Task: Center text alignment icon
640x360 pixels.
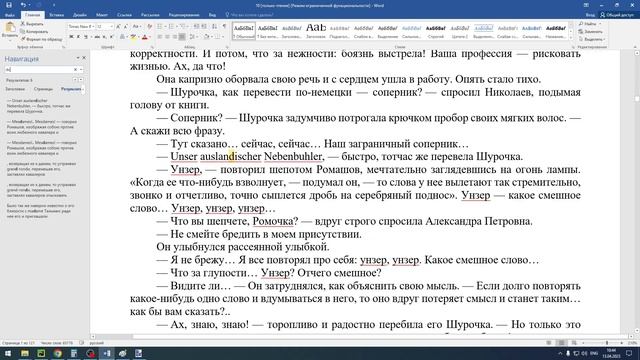Action: click(x=167, y=37)
